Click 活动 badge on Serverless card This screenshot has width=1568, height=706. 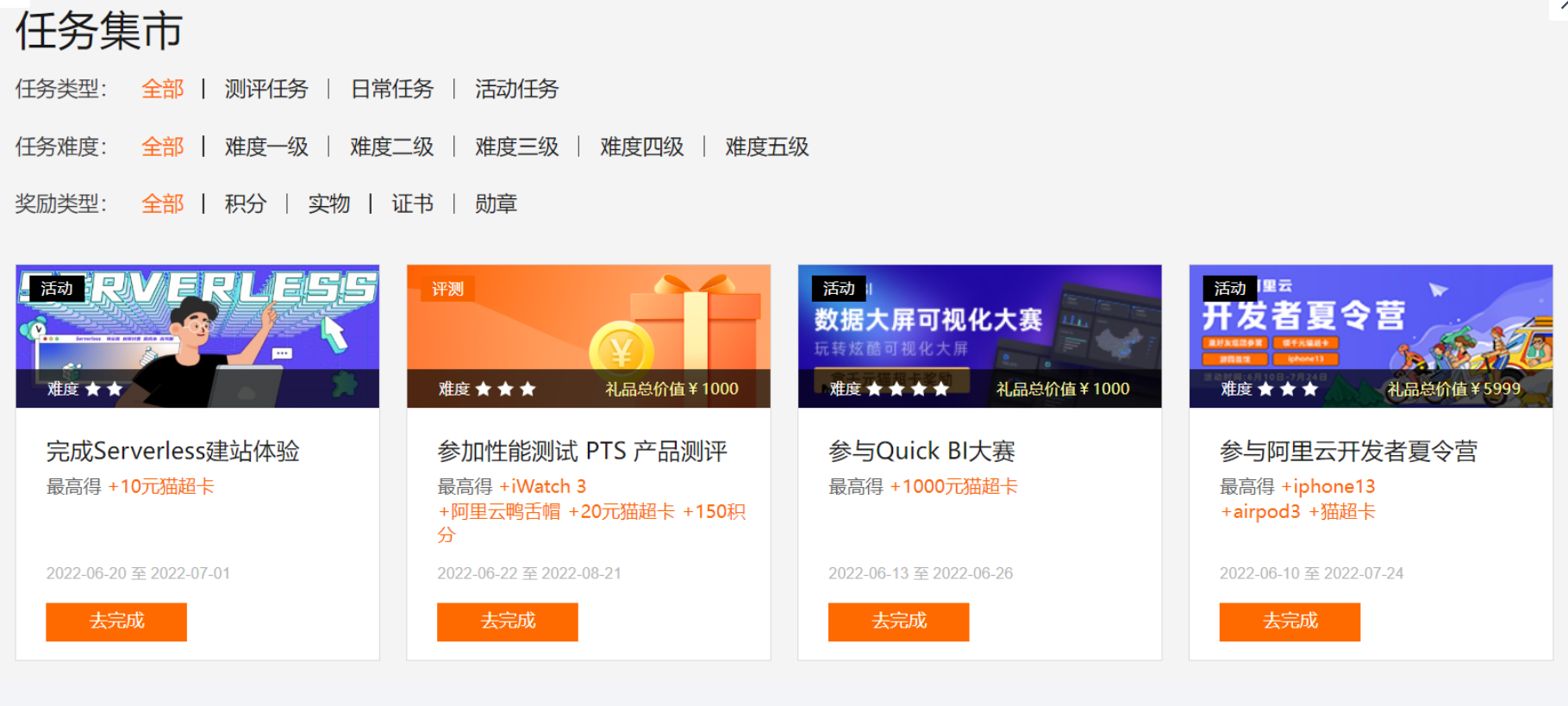pyautogui.click(x=57, y=288)
